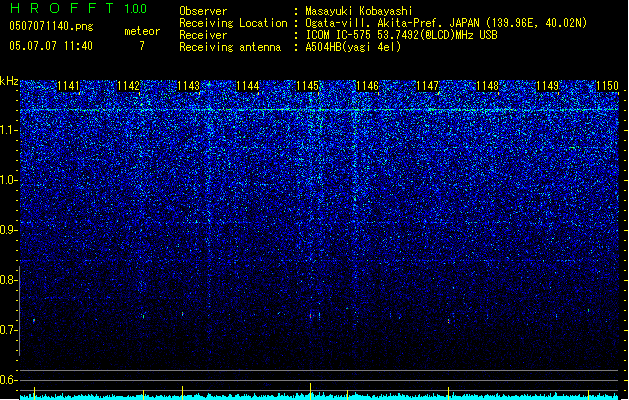Click the 1.1 frequency axis label
The width and height of the screenshot is (629, 400).
pos(9,130)
